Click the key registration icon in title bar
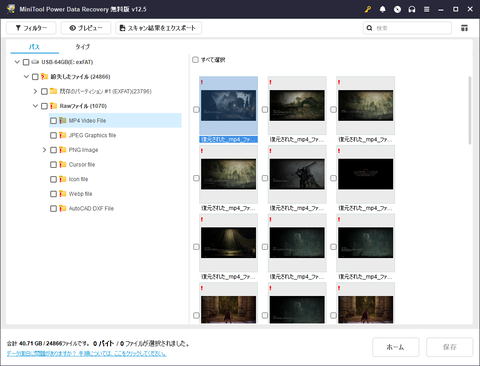The width and height of the screenshot is (480, 366). [368, 9]
